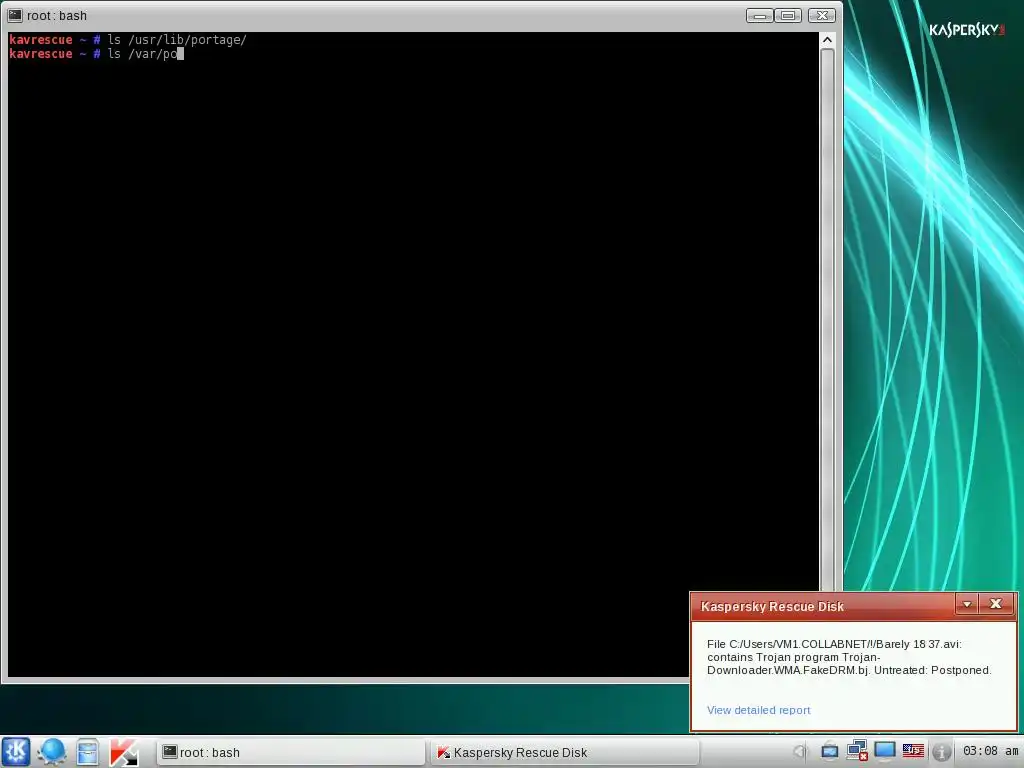1024x768 pixels.
Task: Click the 'ls /usr/lib/portage/' command text
Action: click(177, 40)
